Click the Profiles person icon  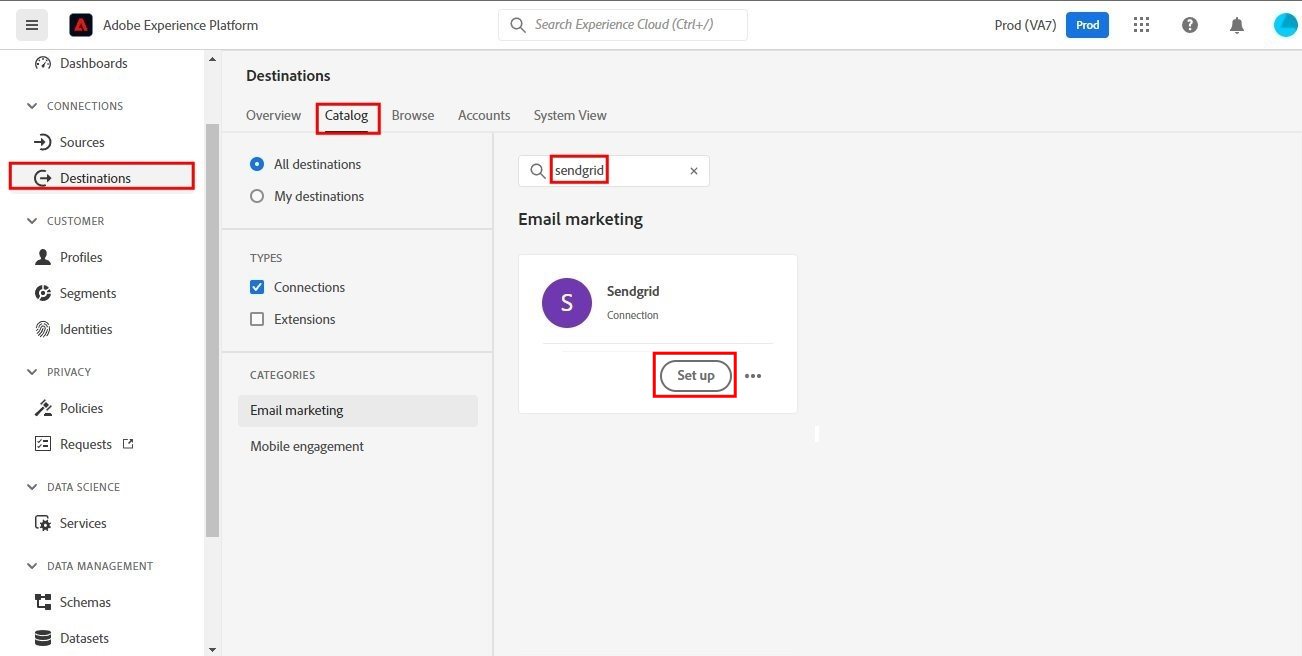pyautogui.click(x=43, y=257)
